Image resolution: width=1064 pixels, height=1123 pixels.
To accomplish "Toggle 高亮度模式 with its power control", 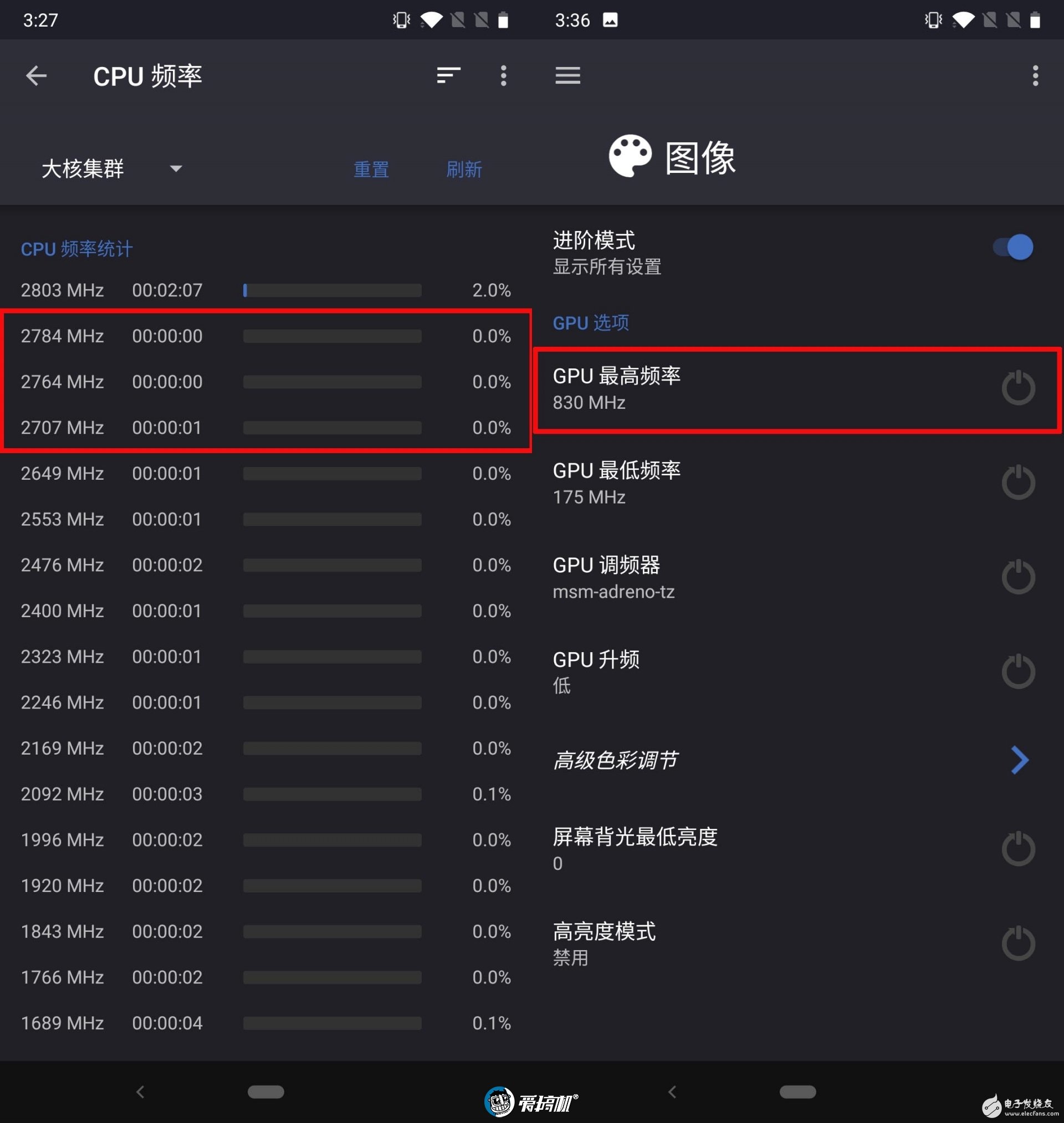I will (x=1018, y=943).
